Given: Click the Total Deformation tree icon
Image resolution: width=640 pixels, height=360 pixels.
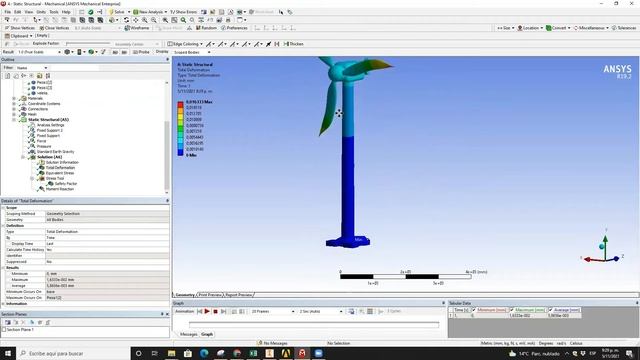Looking at the screenshot, I should coord(41,167).
